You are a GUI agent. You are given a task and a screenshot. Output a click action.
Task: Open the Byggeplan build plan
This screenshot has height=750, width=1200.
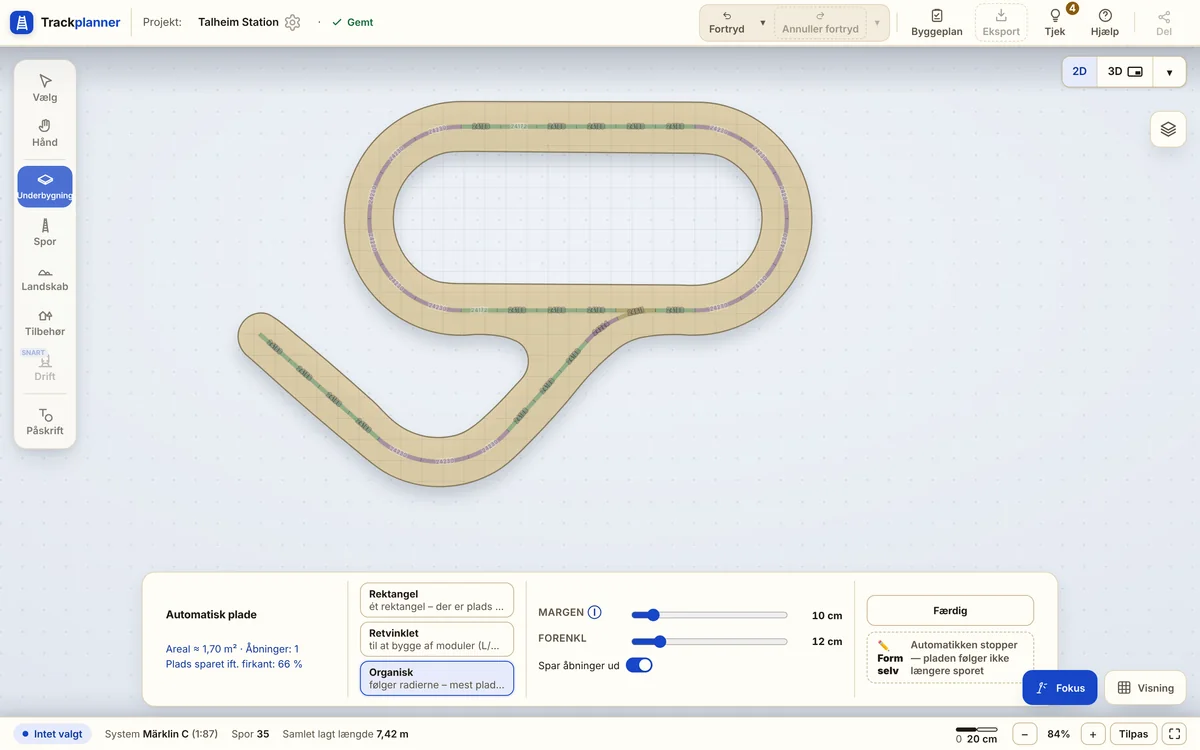pos(937,22)
